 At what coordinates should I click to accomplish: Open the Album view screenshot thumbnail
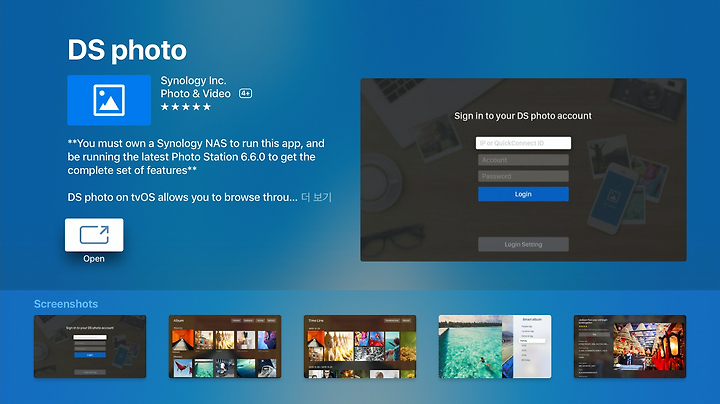225,347
